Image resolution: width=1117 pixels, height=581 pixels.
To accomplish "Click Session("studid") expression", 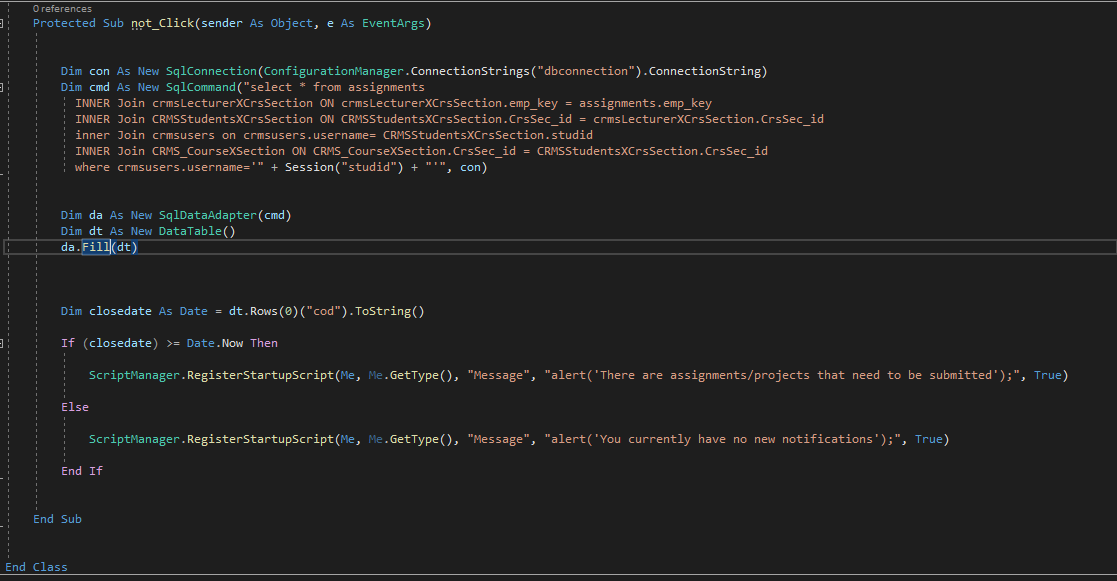I will point(344,167).
